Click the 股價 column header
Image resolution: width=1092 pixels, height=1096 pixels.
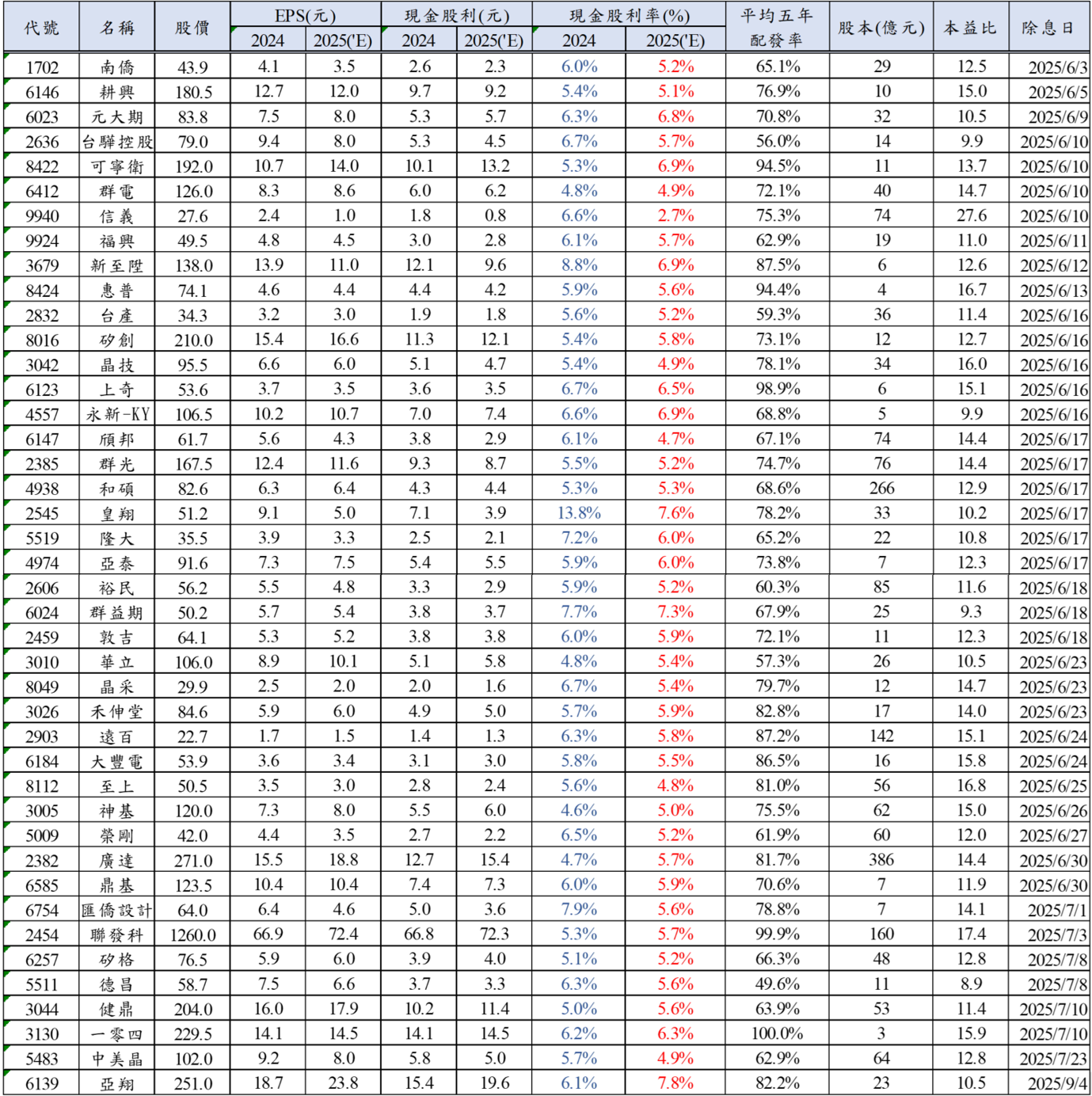[192, 28]
